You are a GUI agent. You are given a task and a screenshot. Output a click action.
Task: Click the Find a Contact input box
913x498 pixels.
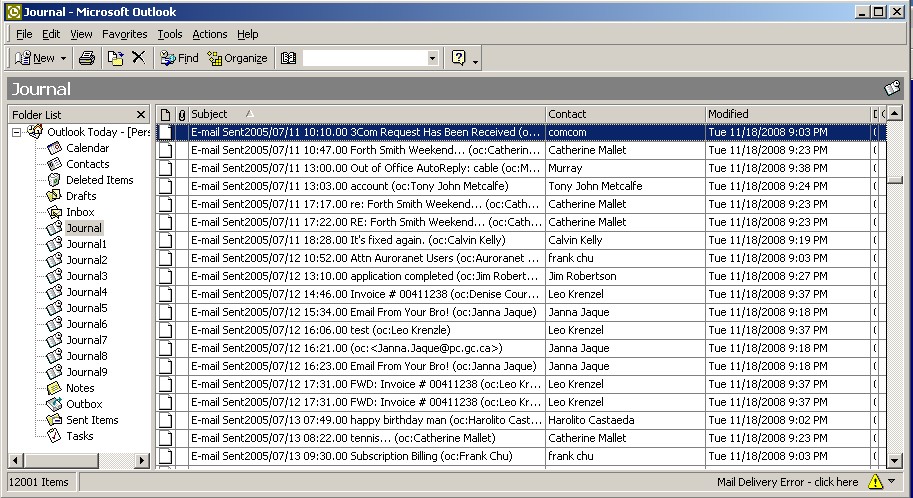point(365,58)
